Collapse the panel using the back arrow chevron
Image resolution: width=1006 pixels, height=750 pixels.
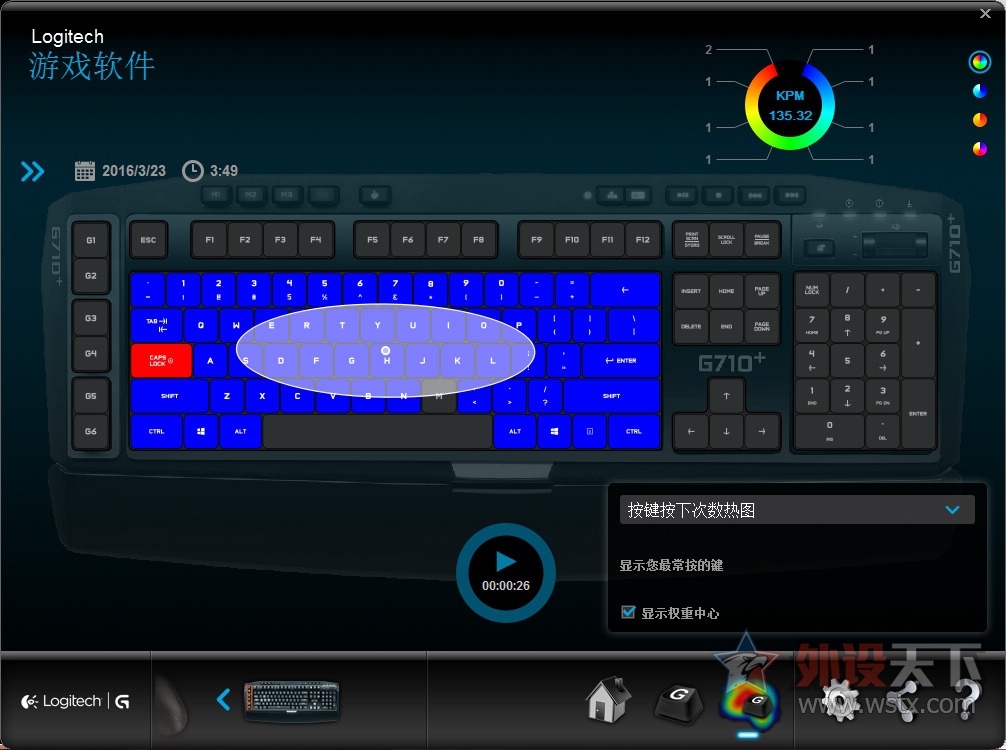click(223, 700)
